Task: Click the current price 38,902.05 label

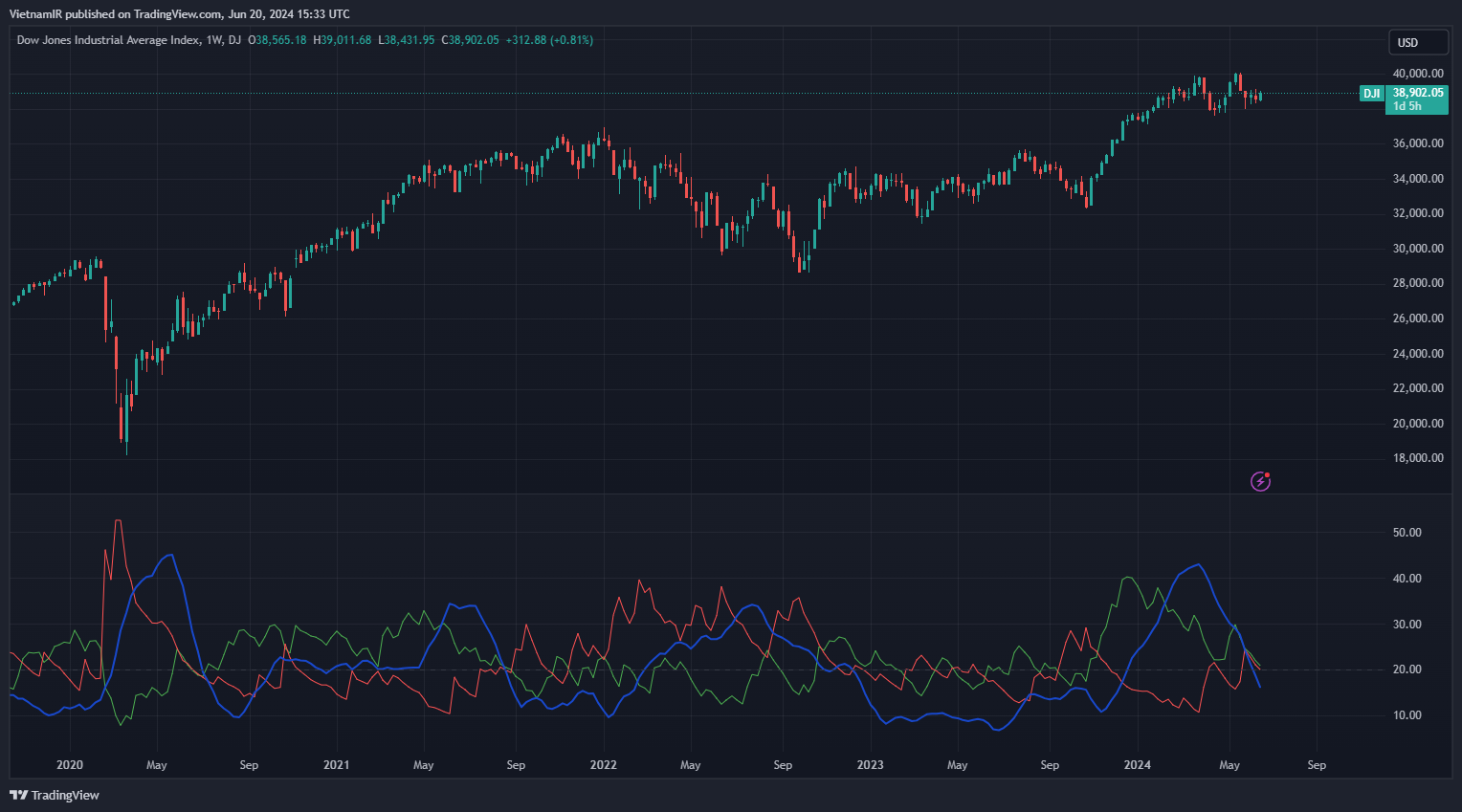Action: 1418,93
